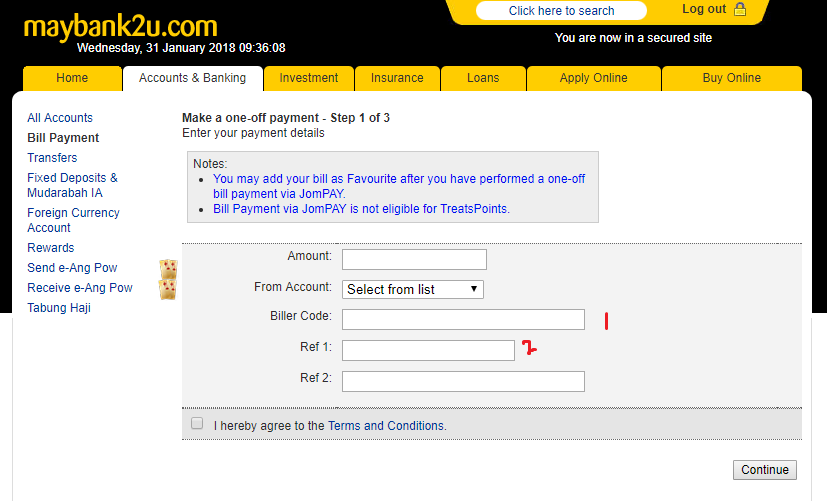Viewport: 827px width, 501px height.
Task: Click the padlock icon beside Log out
Action: tap(740, 9)
